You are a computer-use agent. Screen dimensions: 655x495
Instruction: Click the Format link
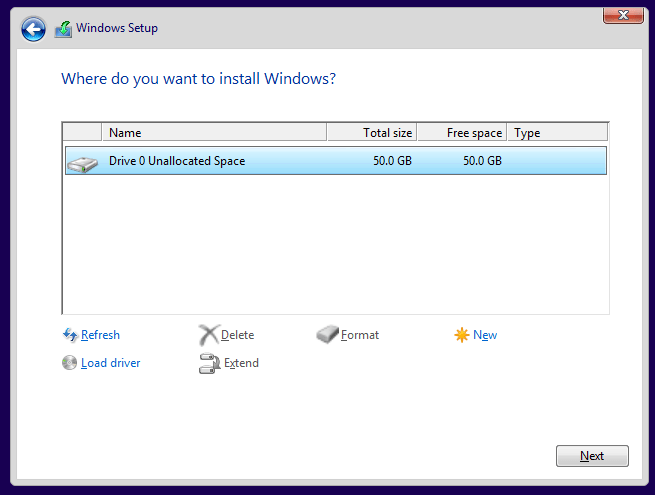pos(360,335)
